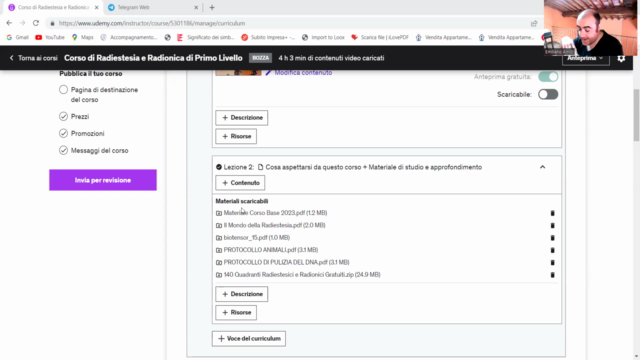
Task: Reload the page
Action: pos(36,23)
